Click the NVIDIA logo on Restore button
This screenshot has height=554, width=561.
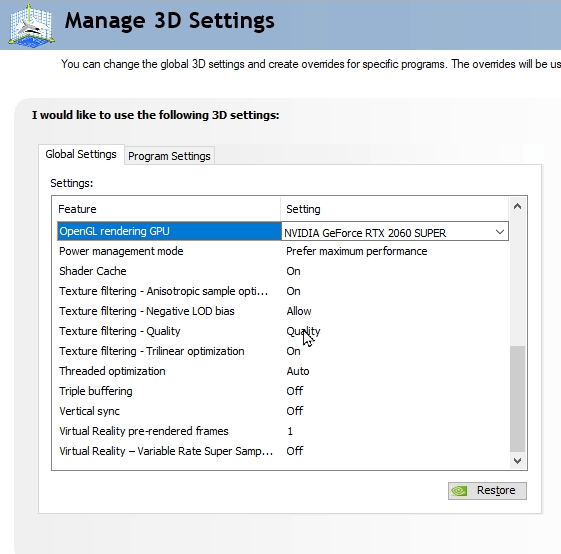tap(459, 490)
